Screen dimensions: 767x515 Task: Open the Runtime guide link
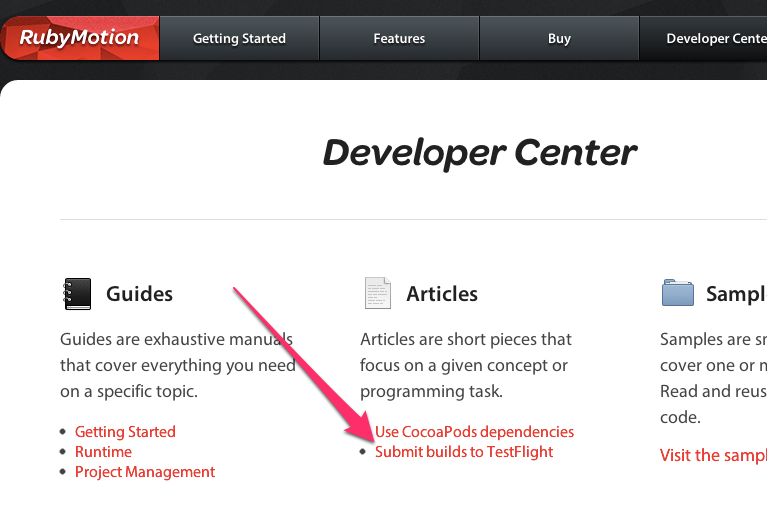click(x=103, y=451)
